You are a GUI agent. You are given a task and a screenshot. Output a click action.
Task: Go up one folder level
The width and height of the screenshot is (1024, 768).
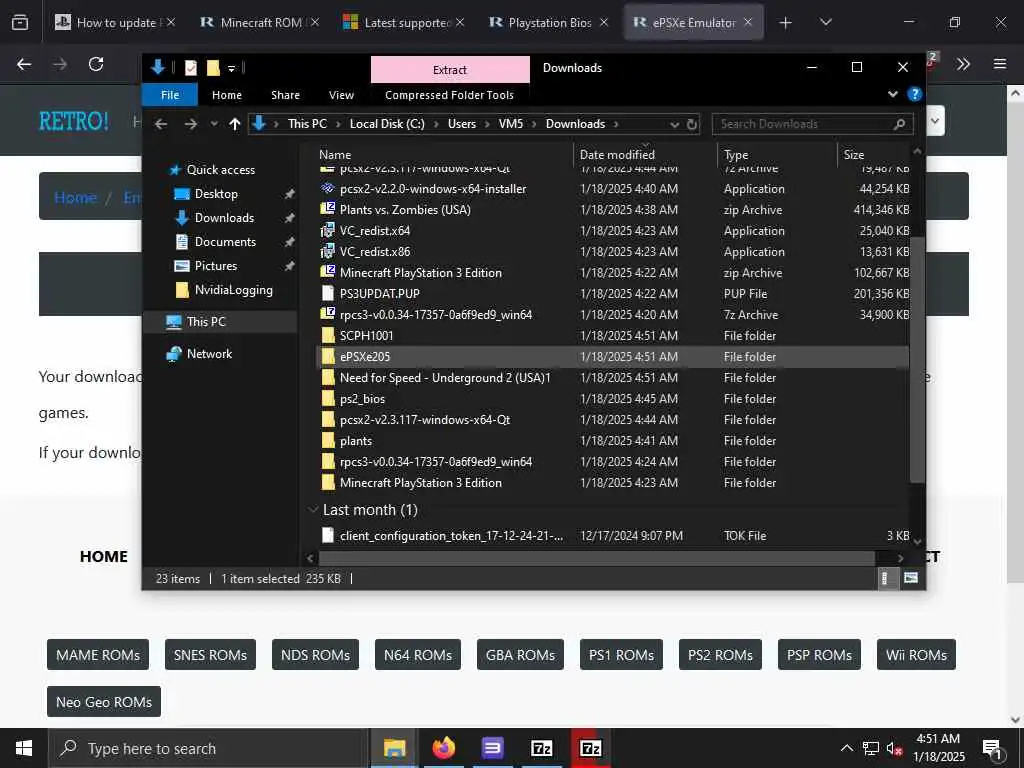coord(234,124)
